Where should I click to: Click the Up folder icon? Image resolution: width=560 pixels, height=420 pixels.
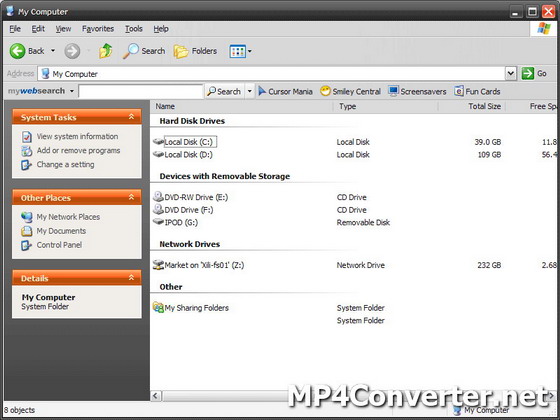tap(106, 51)
